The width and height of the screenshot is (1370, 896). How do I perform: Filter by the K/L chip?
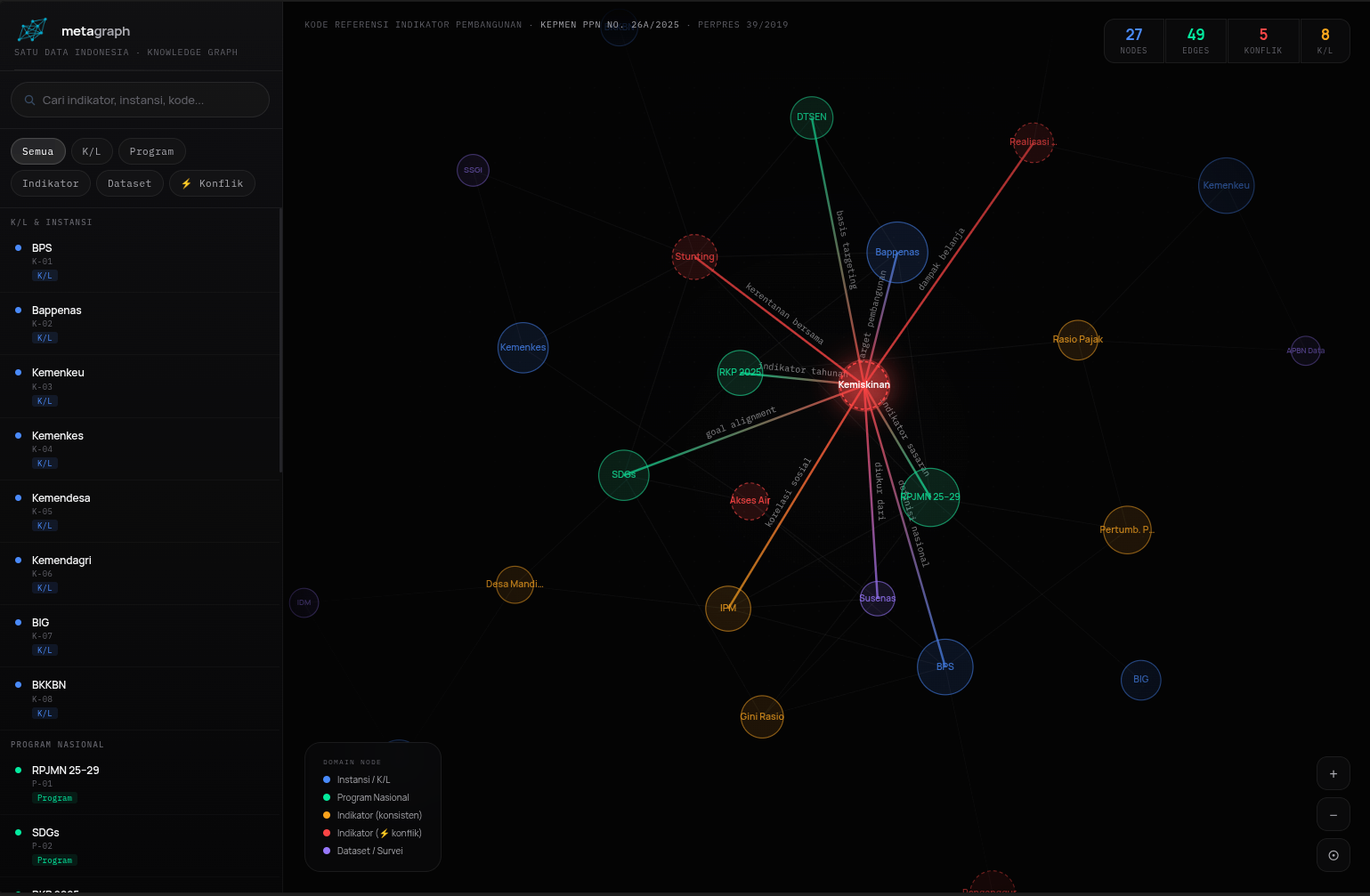pos(92,151)
